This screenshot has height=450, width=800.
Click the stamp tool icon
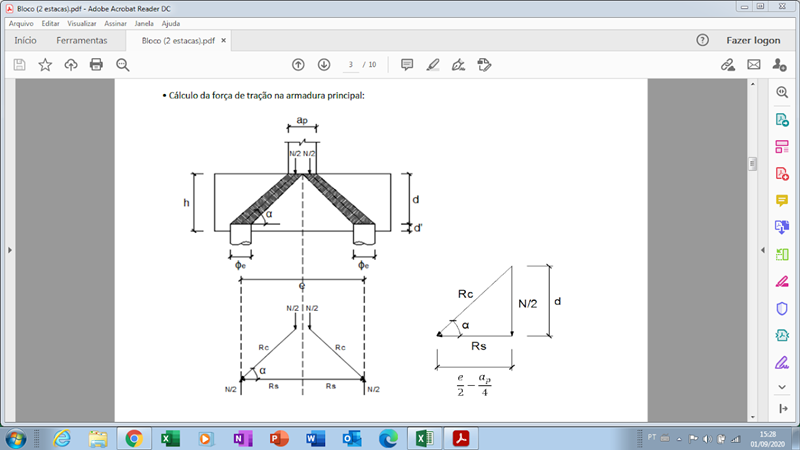(484, 65)
